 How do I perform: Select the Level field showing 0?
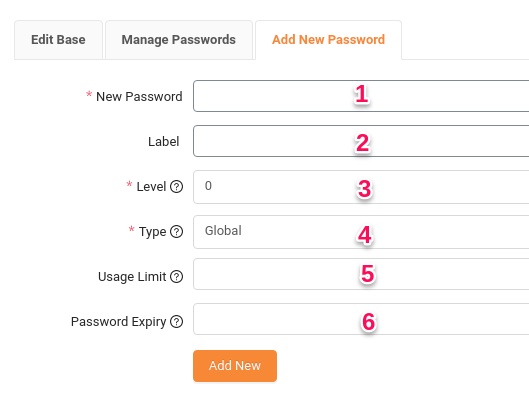[361, 187]
